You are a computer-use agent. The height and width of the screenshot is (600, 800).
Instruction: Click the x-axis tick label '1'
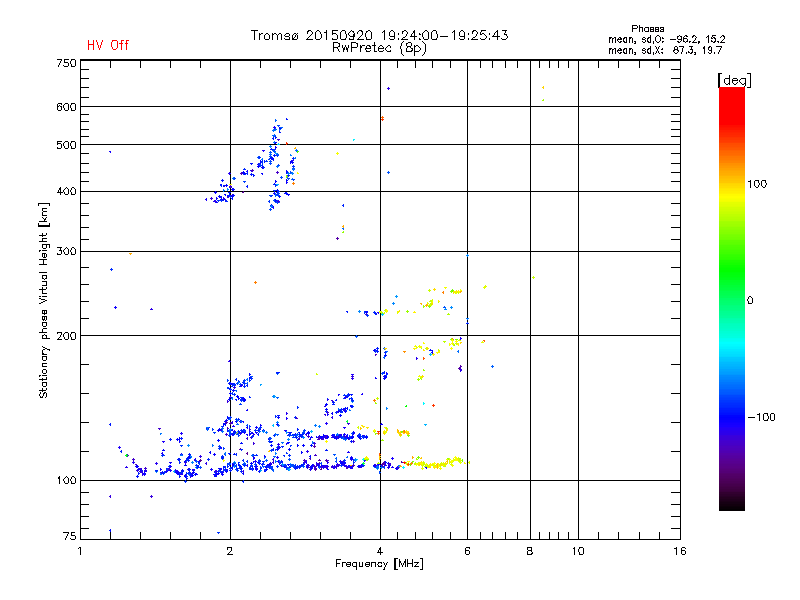point(80,551)
